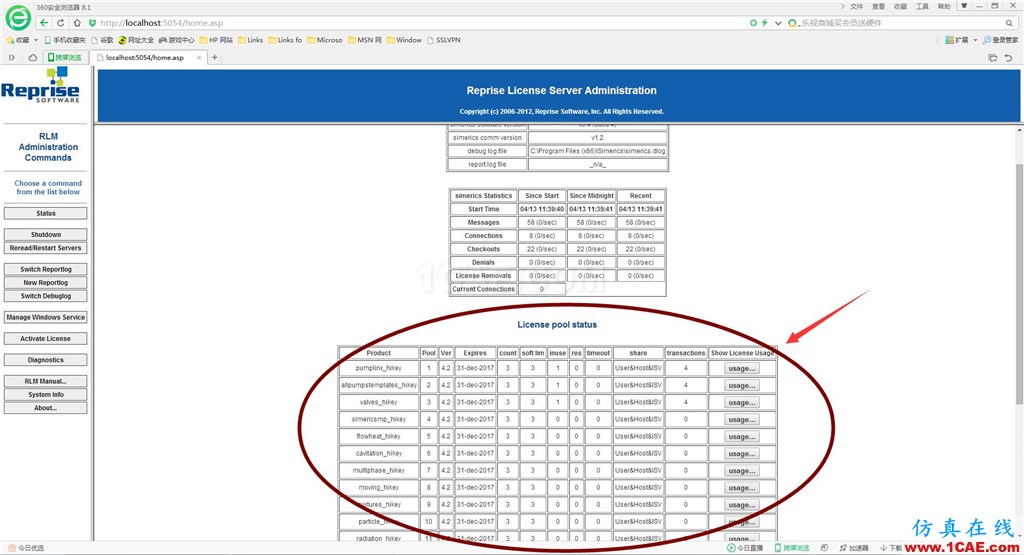Click the Diagnostics button

(46, 360)
